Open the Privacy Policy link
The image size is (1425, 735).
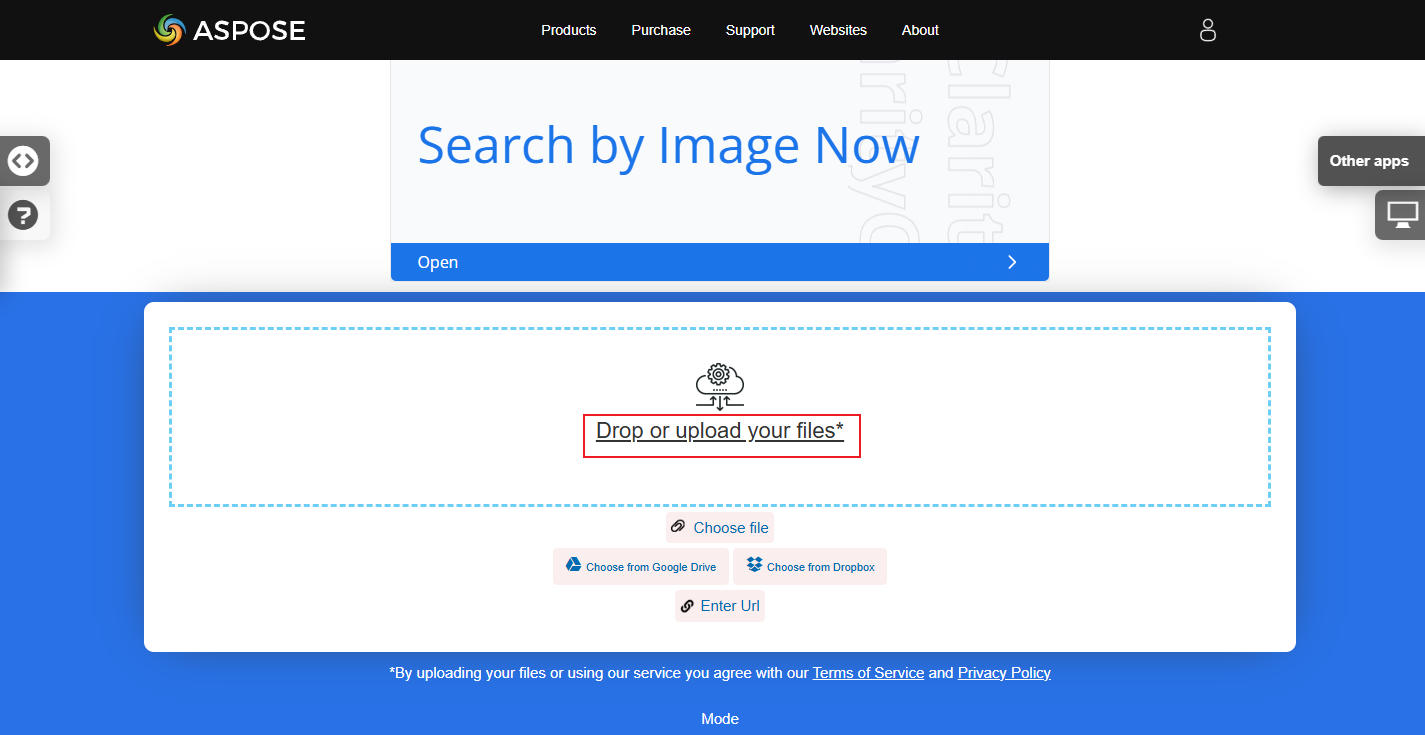[x=1004, y=672]
